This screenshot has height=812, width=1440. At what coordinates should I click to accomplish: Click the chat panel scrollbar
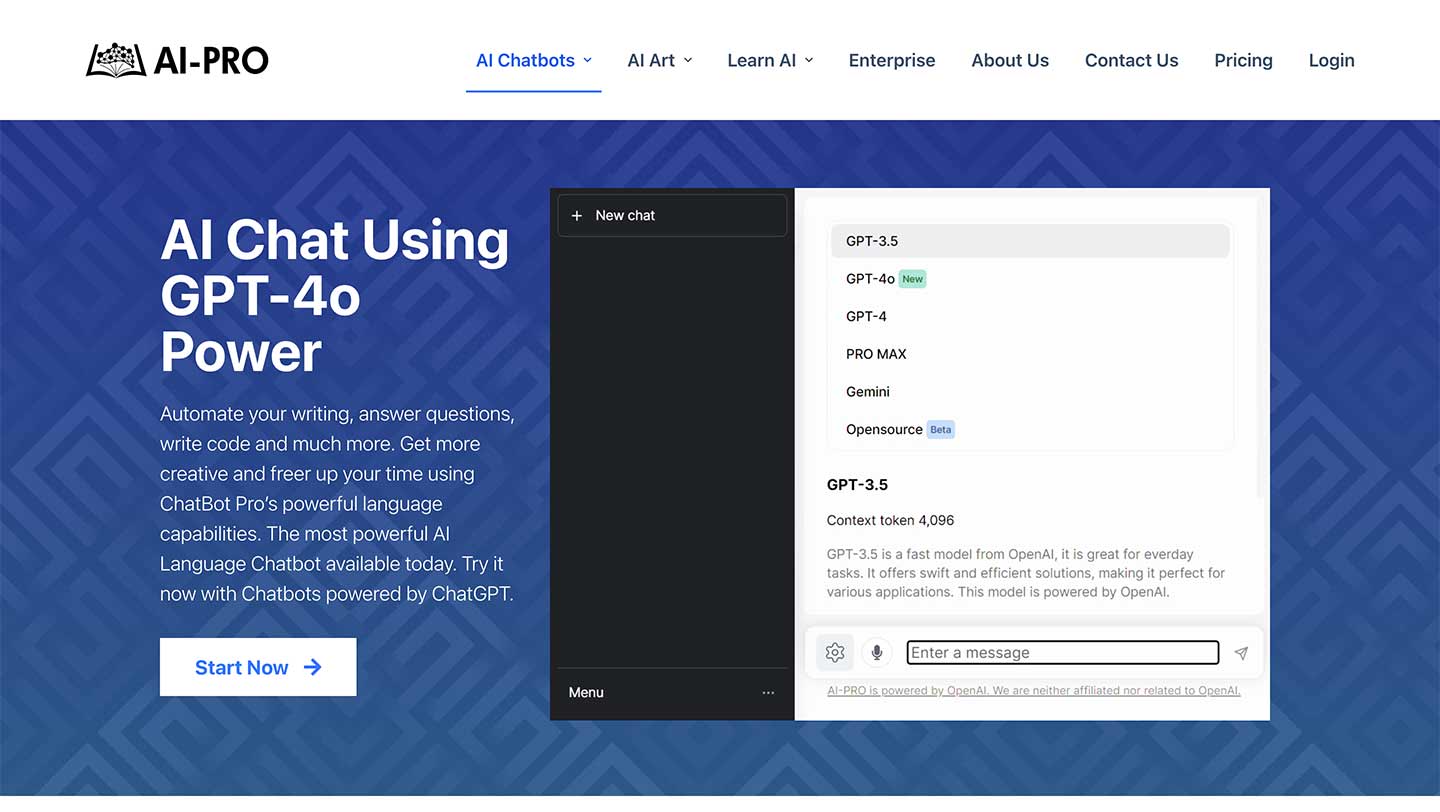click(1259, 347)
